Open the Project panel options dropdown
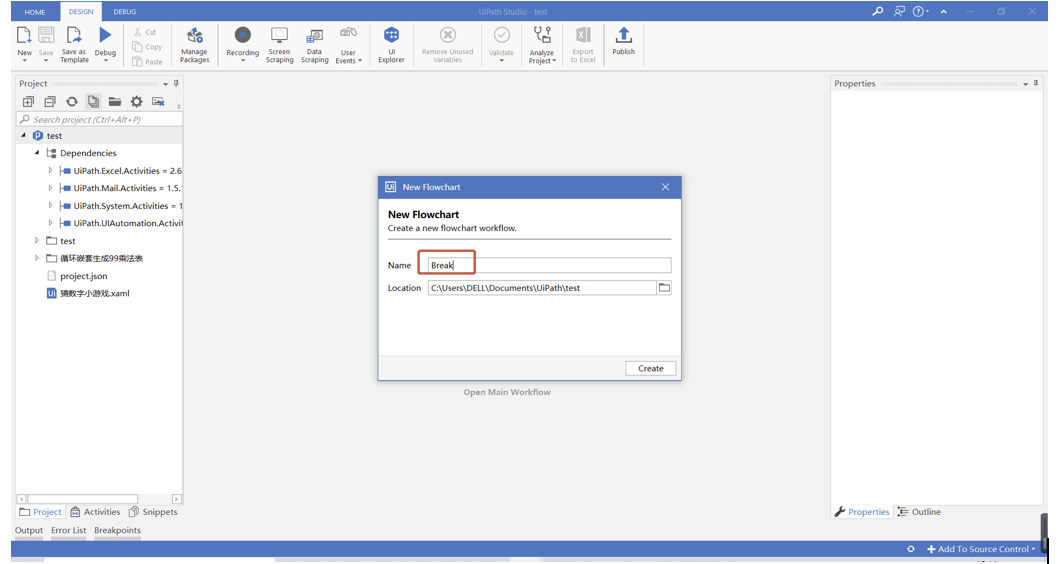 (x=166, y=84)
